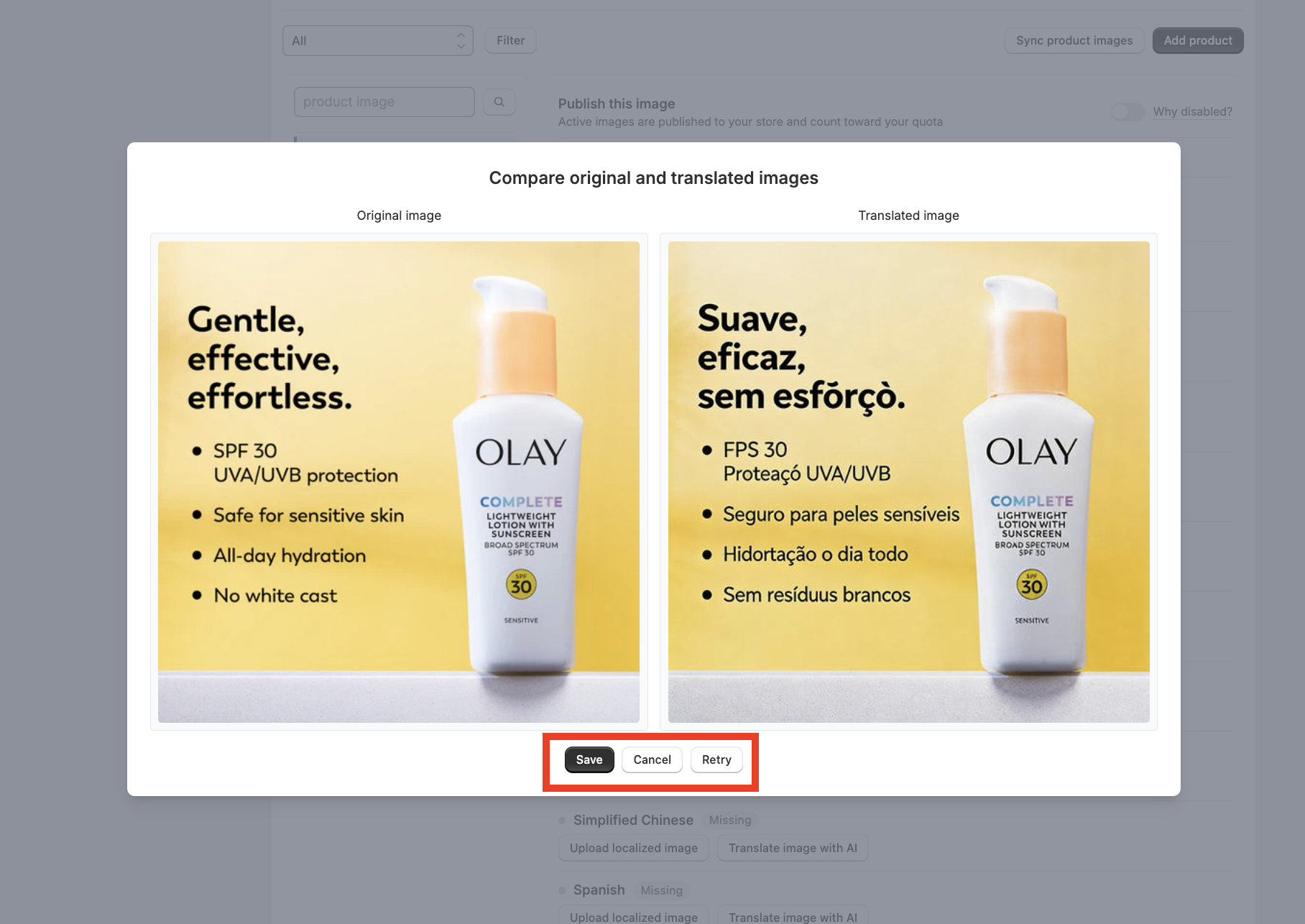The width and height of the screenshot is (1305, 924).
Task: Click the Filter button
Action: (510, 41)
